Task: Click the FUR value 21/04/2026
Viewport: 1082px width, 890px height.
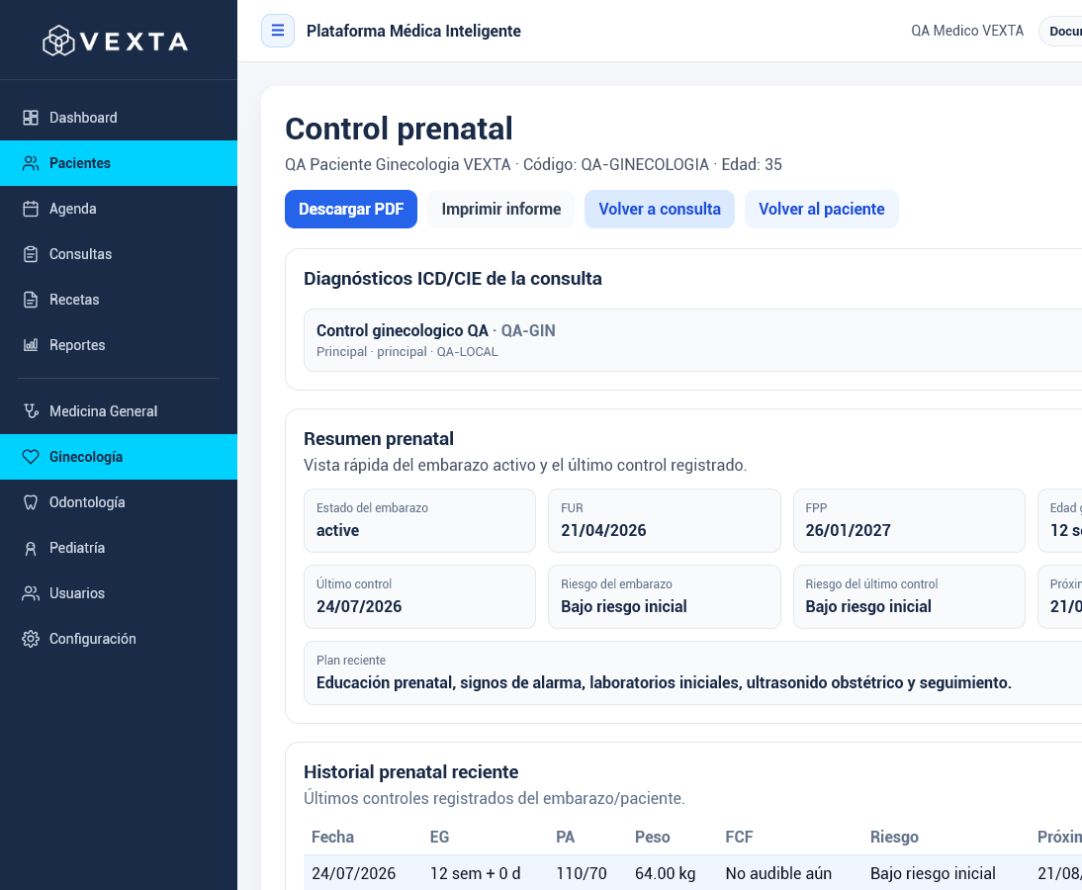Action: [x=604, y=531]
